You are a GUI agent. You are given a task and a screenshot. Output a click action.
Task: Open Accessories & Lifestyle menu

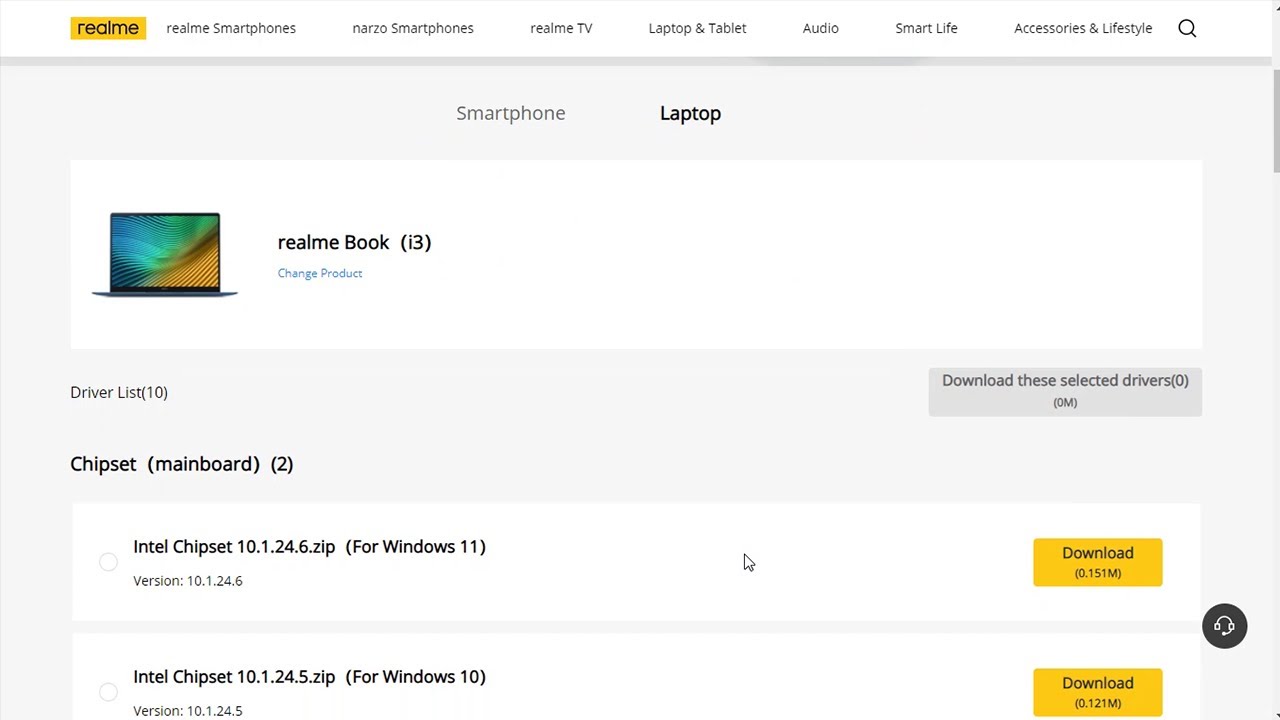[1083, 28]
